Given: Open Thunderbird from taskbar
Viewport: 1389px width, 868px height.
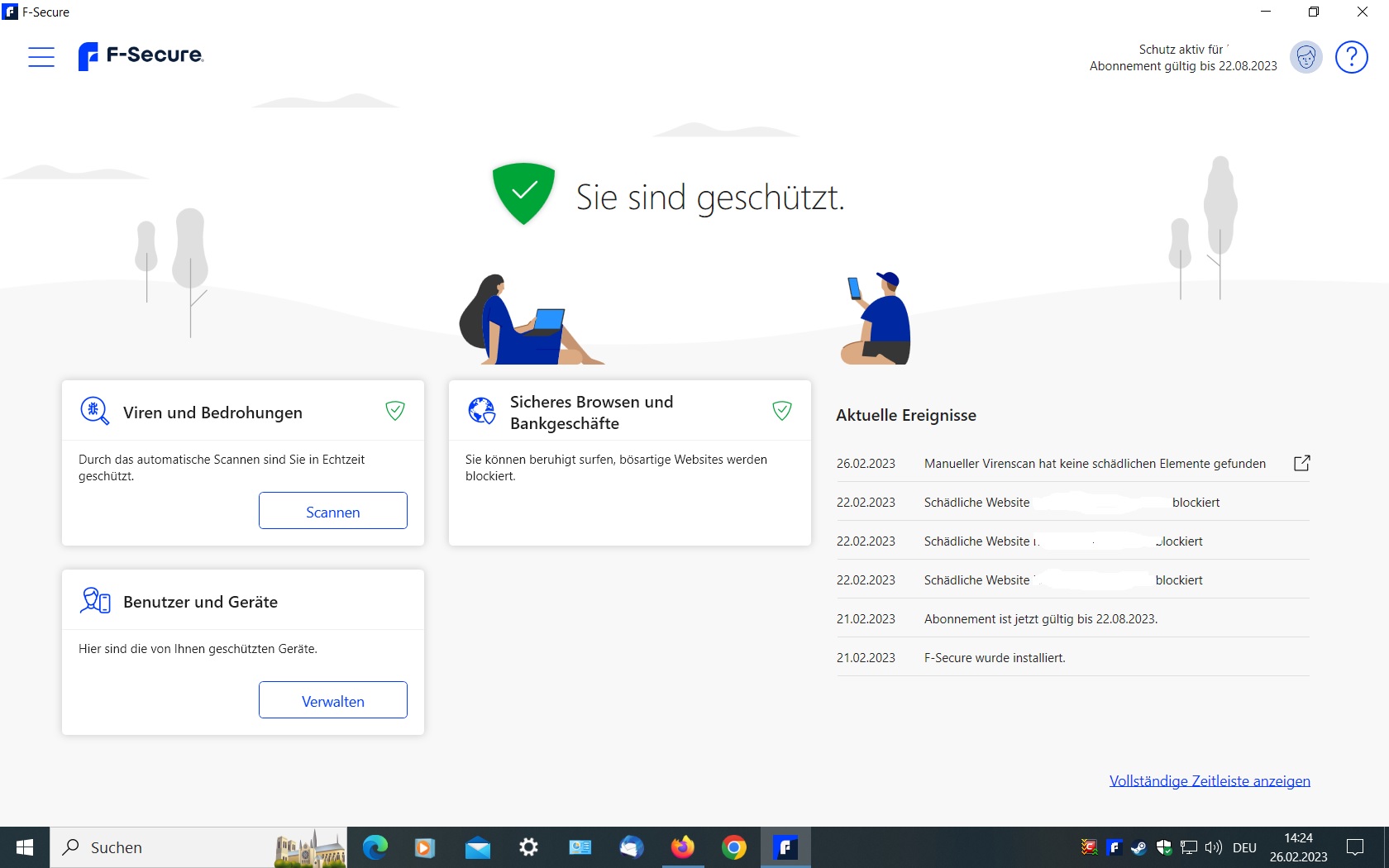Looking at the screenshot, I should click(631, 847).
